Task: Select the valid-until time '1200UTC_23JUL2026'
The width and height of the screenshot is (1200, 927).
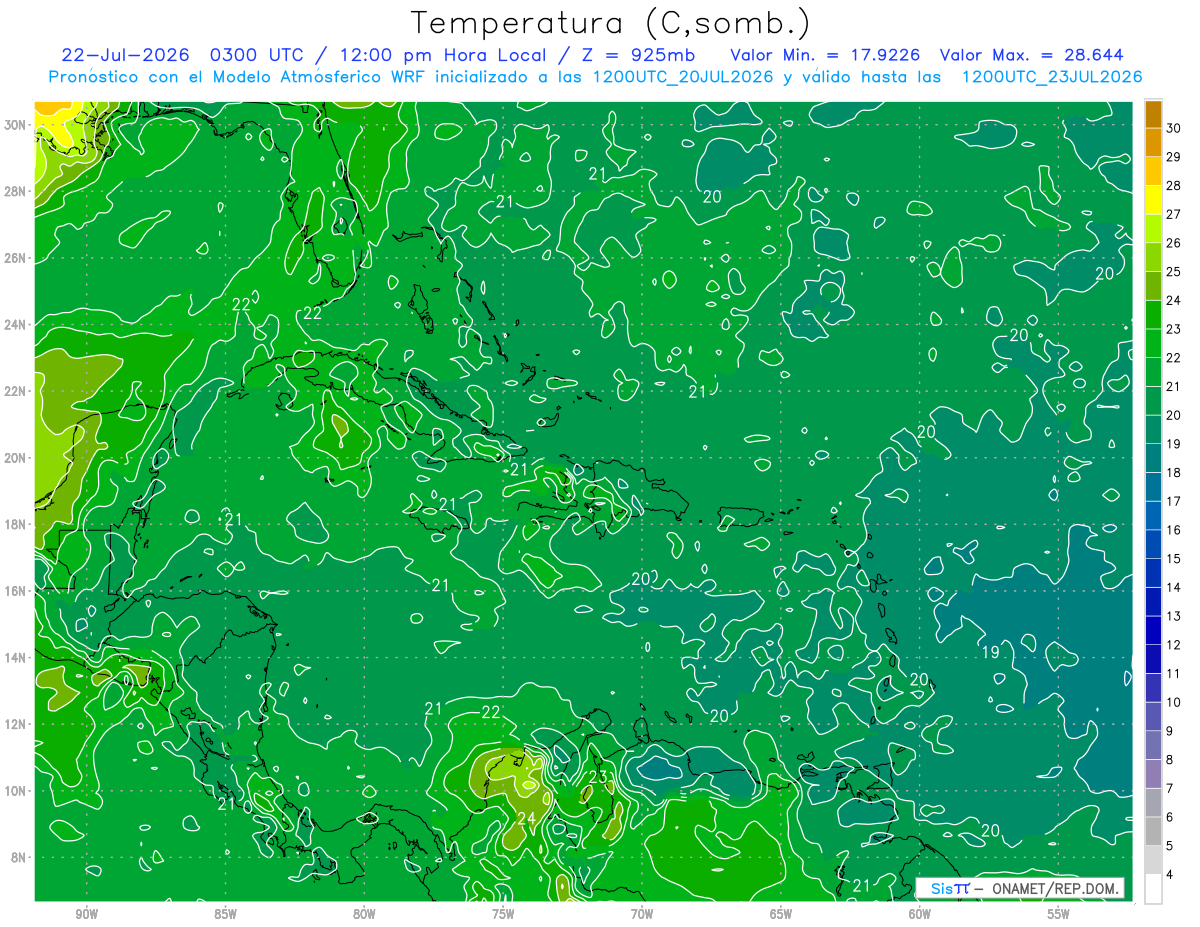Action: coord(1051,77)
